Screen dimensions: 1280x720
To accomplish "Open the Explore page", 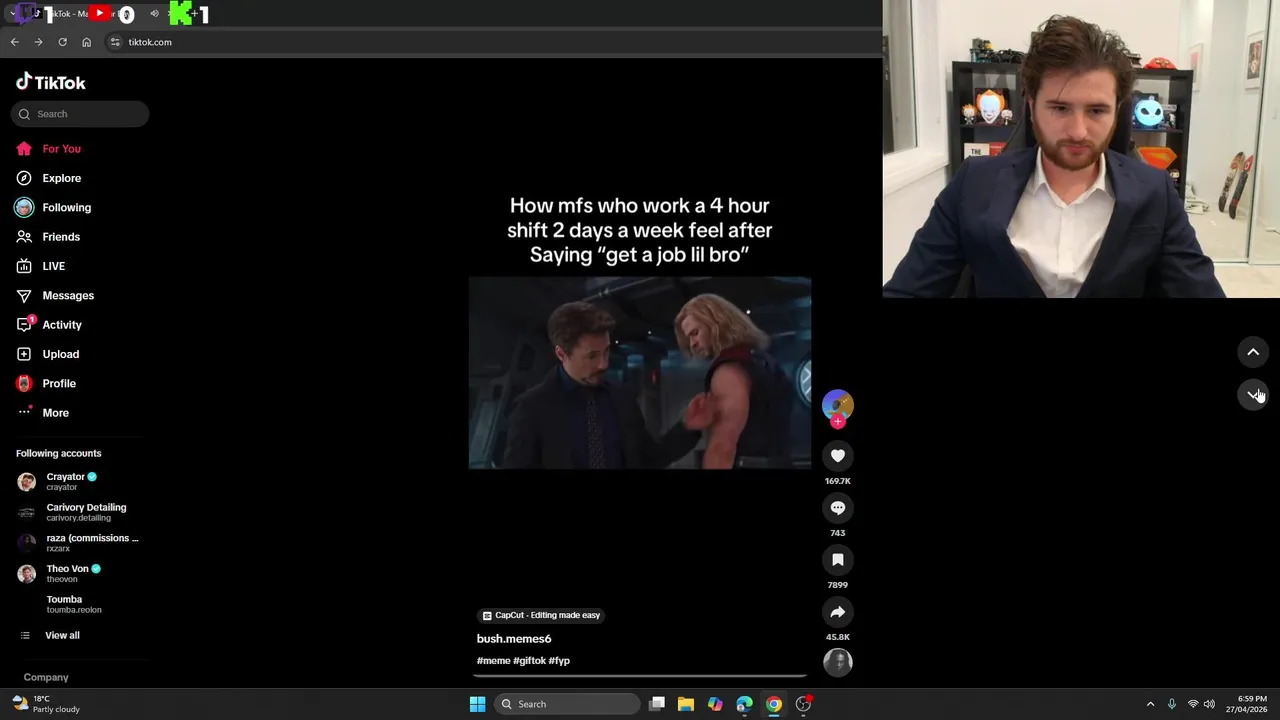I will pyautogui.click(x=61, y=178).
